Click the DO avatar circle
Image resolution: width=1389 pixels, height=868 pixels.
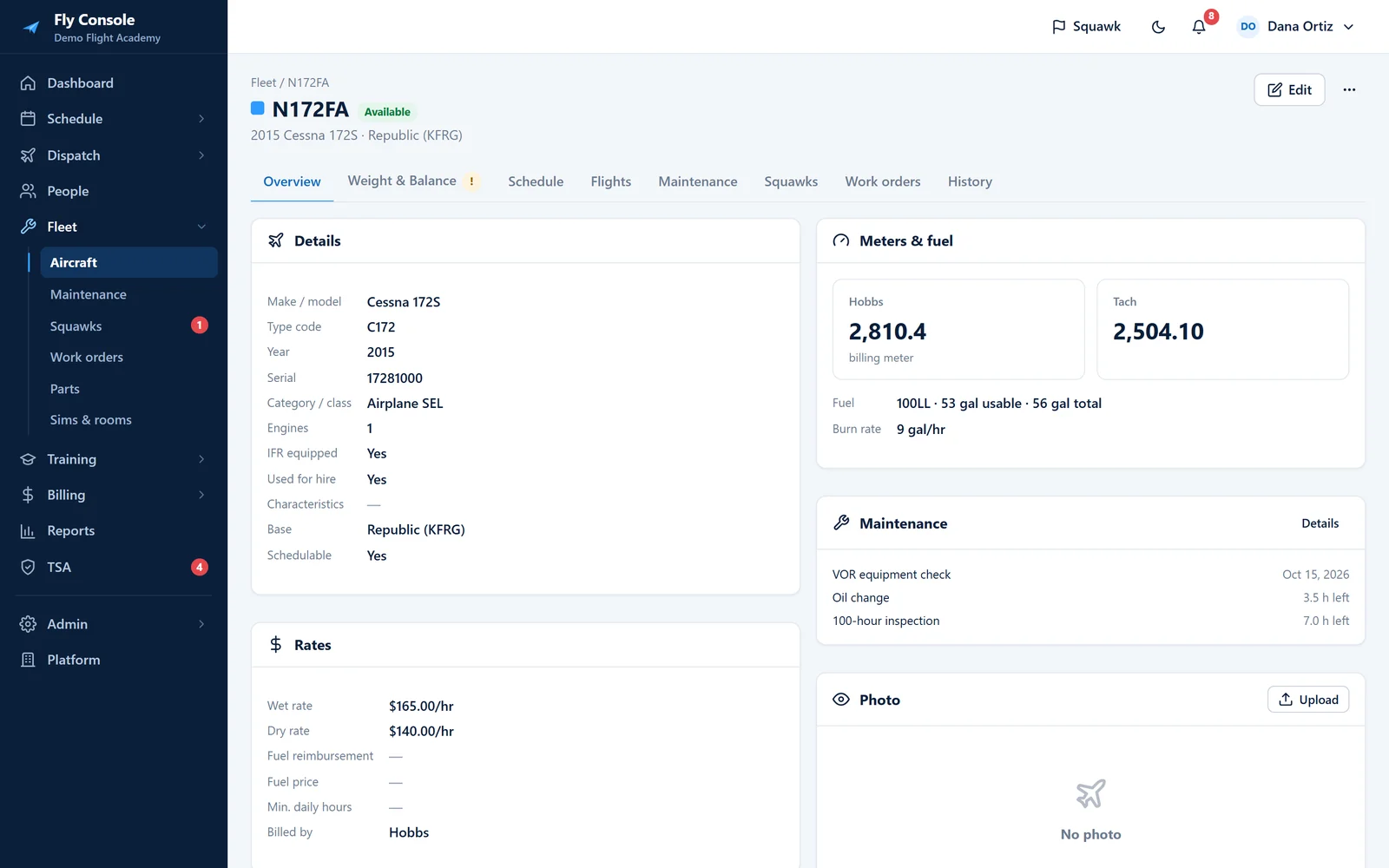(1247, 27)
